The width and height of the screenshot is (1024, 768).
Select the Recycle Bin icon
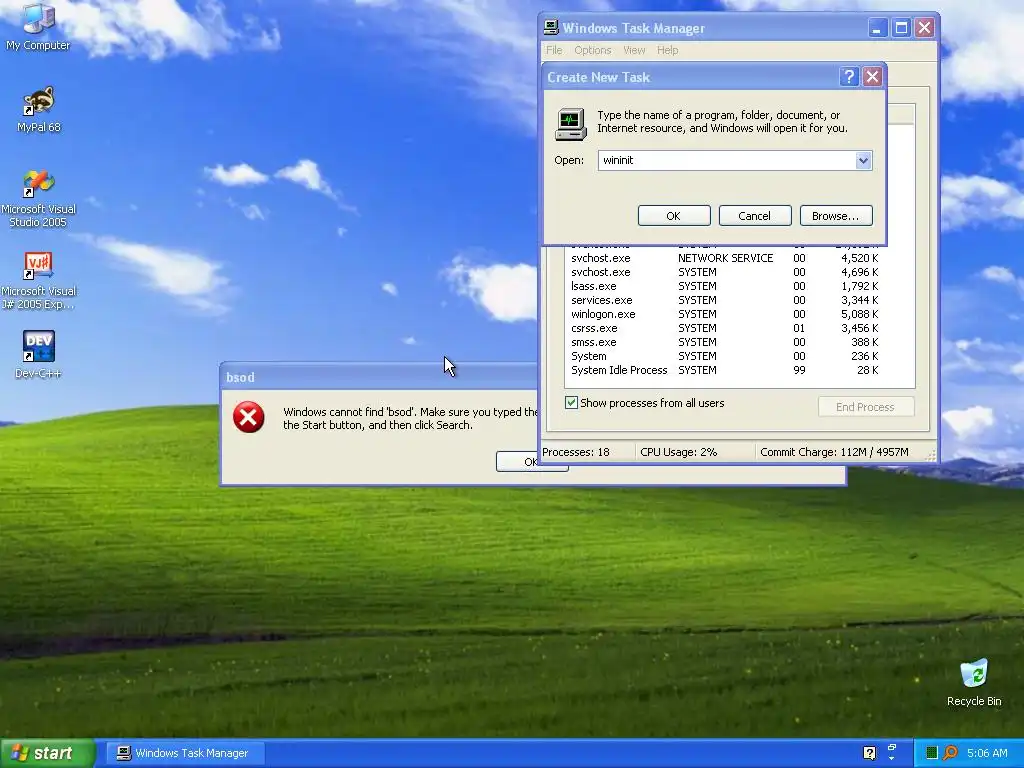point(974,682)
